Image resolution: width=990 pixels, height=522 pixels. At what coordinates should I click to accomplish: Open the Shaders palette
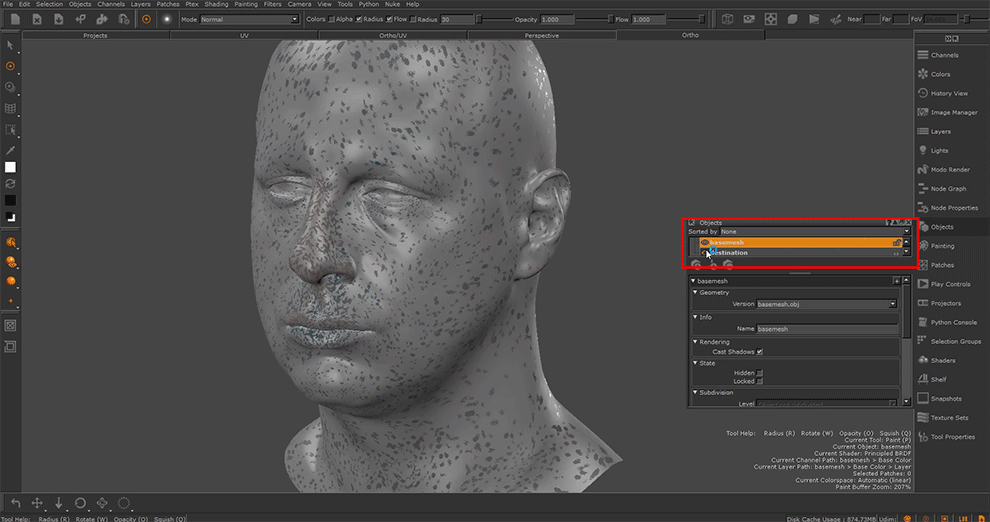coord(942,360)
